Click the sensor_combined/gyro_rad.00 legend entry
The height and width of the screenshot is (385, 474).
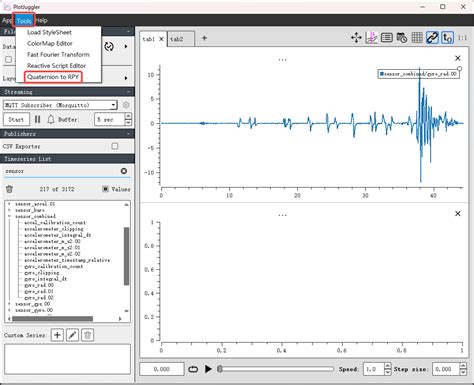[419, 74]
